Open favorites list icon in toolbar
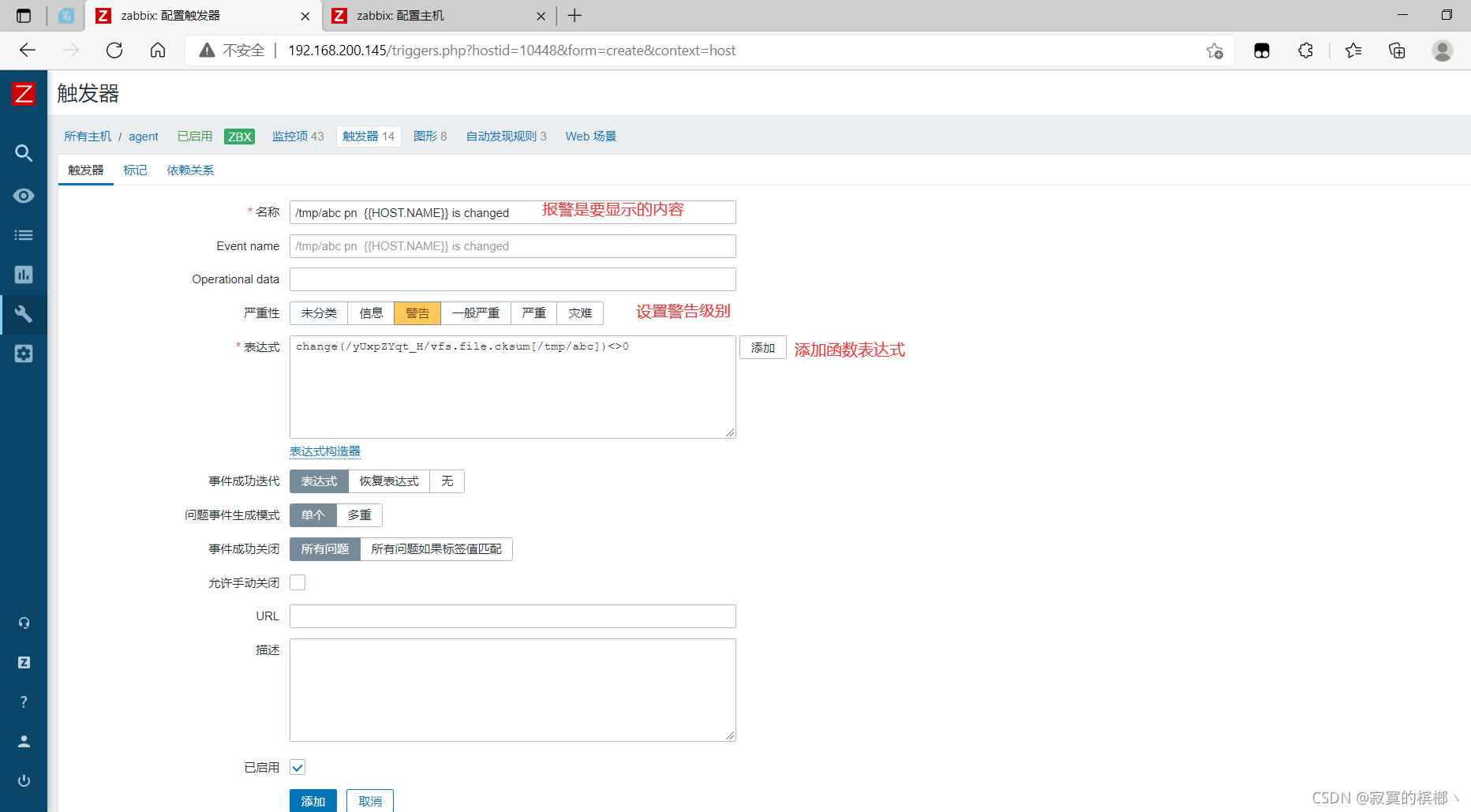This screenshot has height=812, width=1471. point(1353,51)
